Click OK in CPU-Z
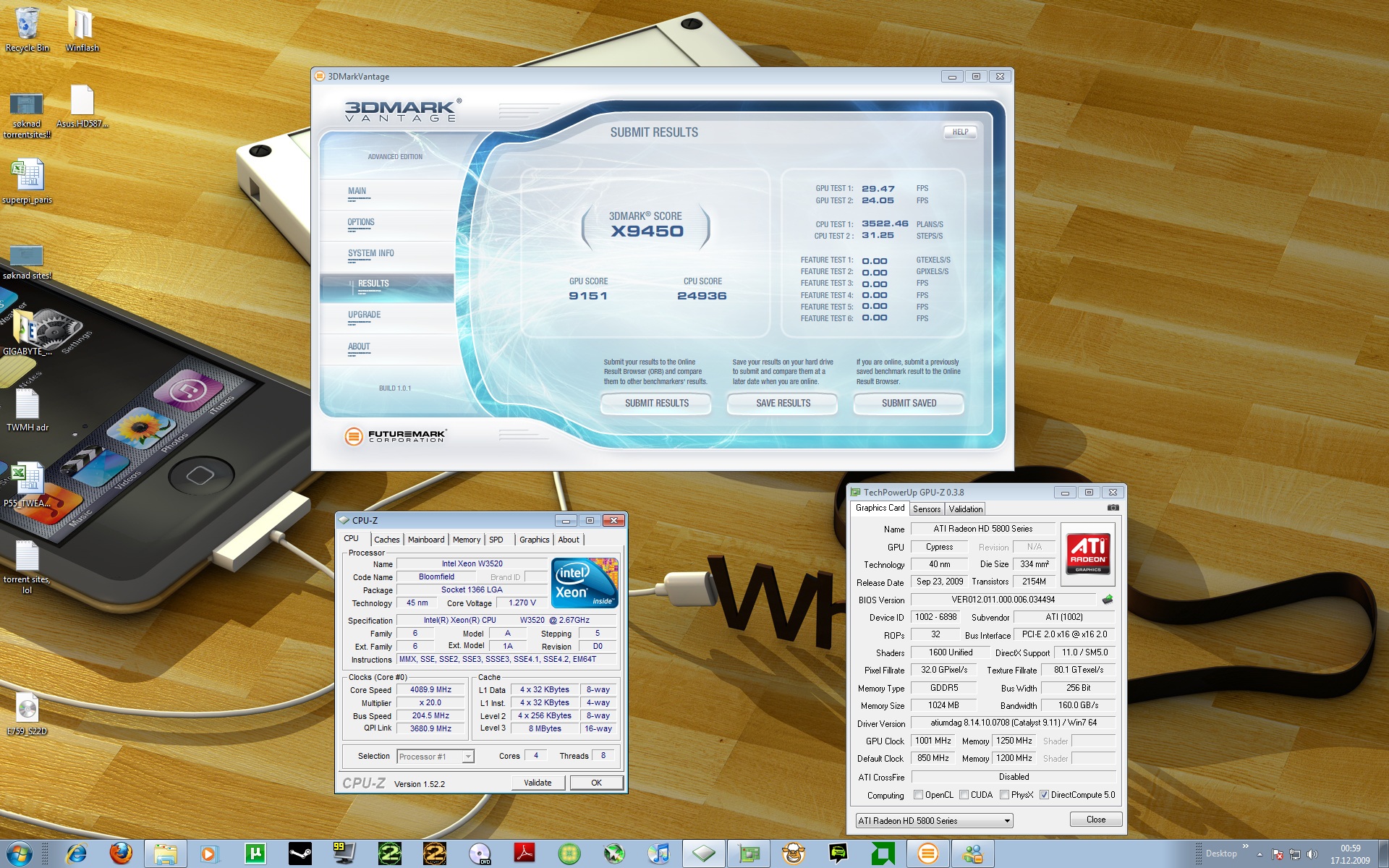Image resolution: width=1389 pixels, height=868 pixels. click(x=596, y=783)
